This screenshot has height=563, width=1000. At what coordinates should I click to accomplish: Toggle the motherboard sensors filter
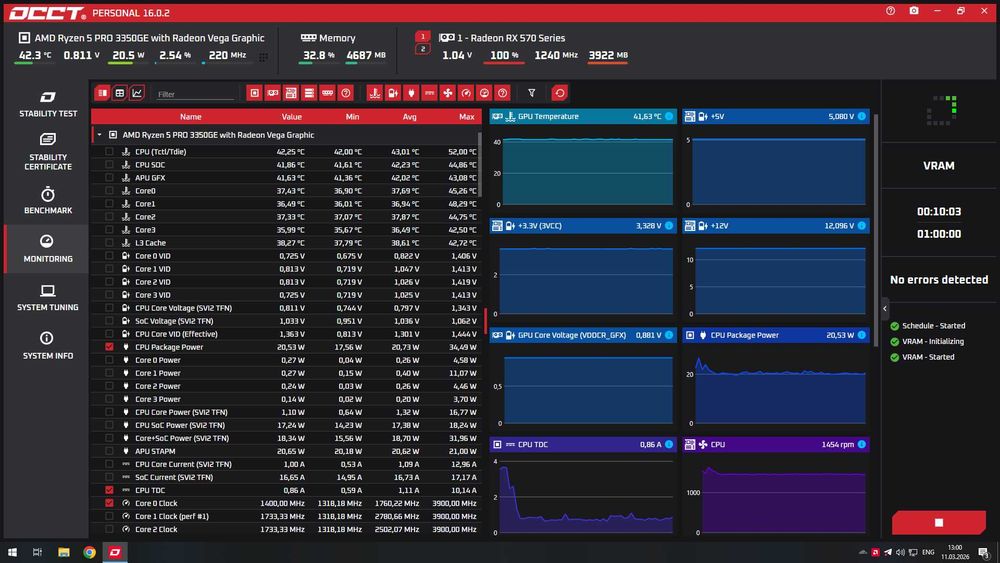click(x=291, y=93)
